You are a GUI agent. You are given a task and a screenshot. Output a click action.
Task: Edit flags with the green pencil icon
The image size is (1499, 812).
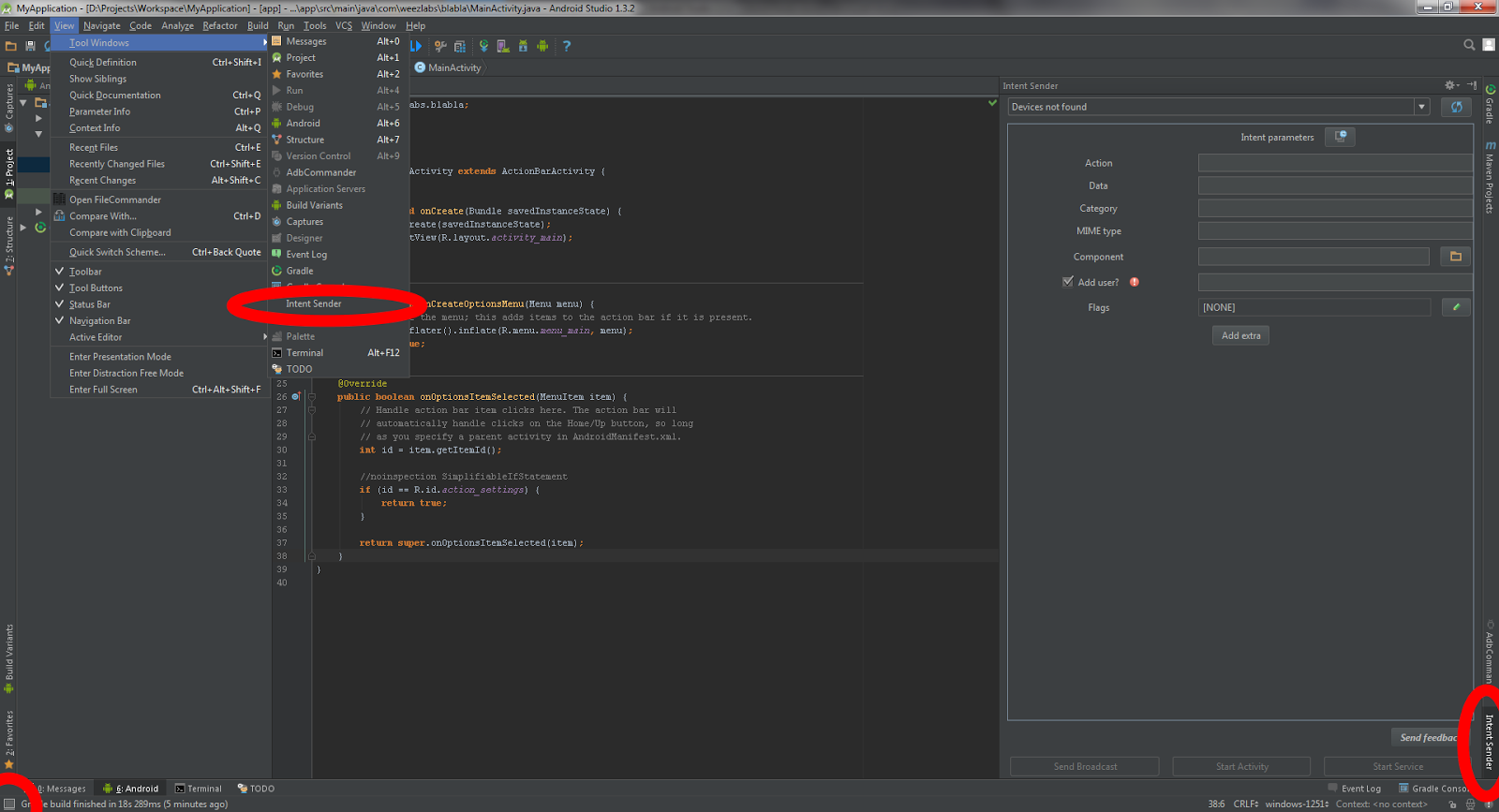pos(1456,307)
